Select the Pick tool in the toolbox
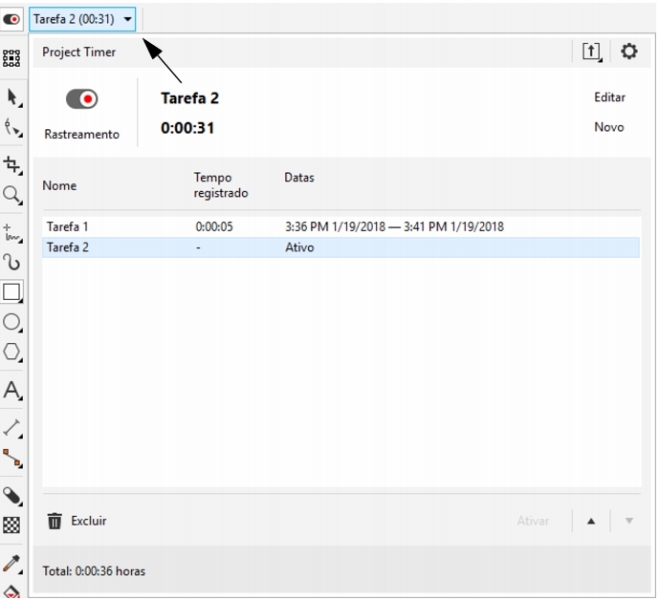This screenshot has height=600, width=659. pyautogui.click(x=13, y=94)
